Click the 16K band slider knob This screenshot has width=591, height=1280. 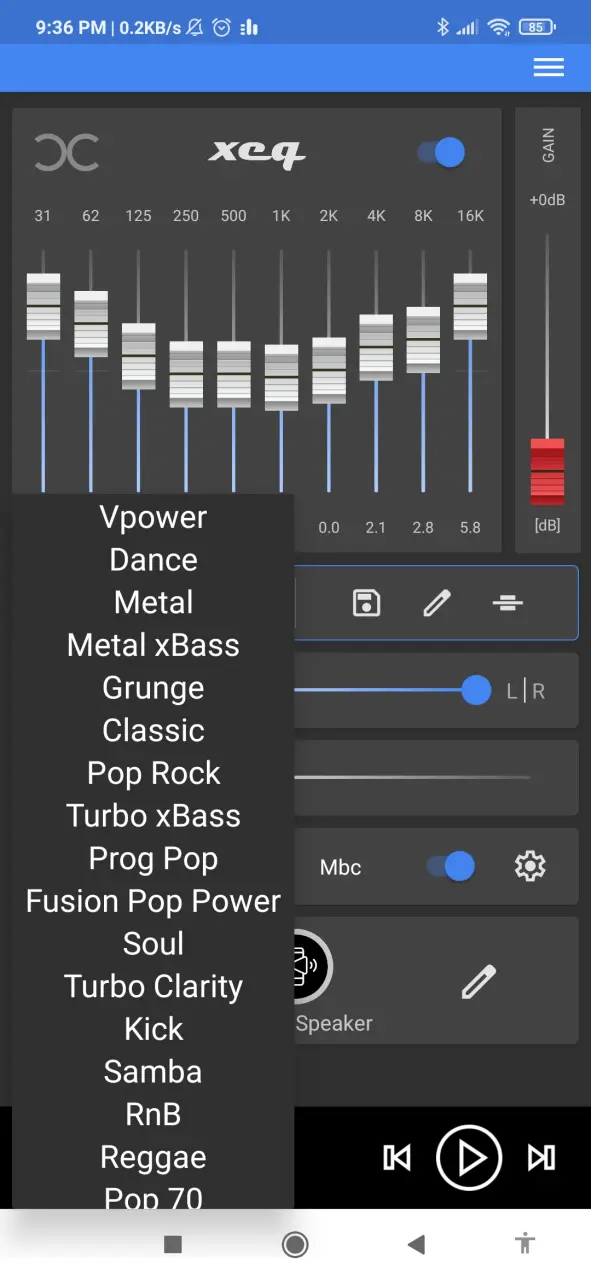[470, 307]
